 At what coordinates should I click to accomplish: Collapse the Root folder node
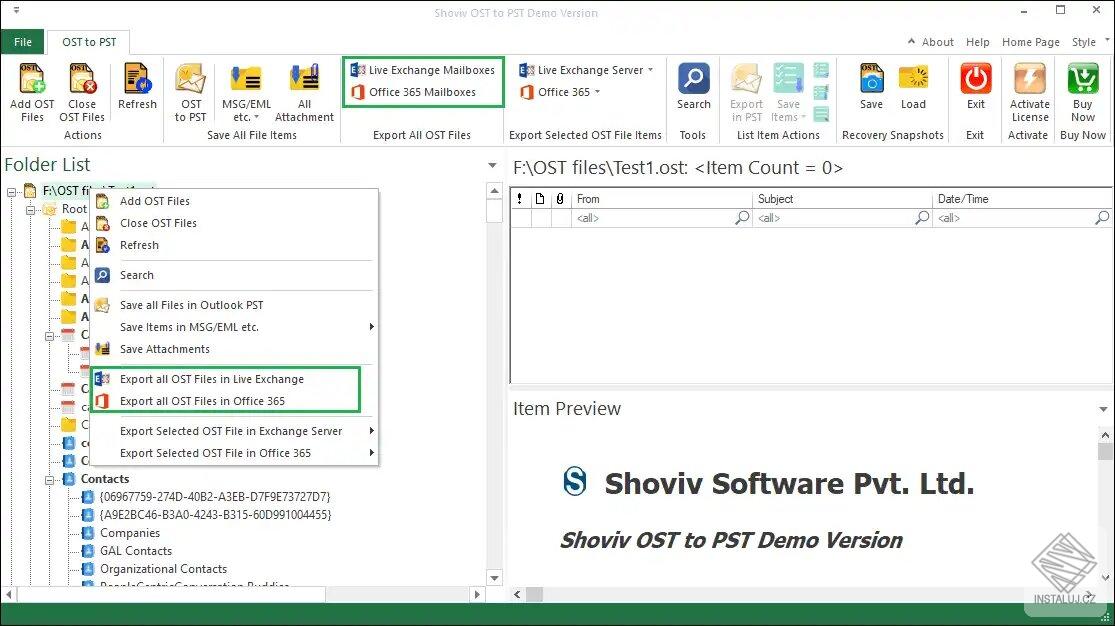coord(31,210)
